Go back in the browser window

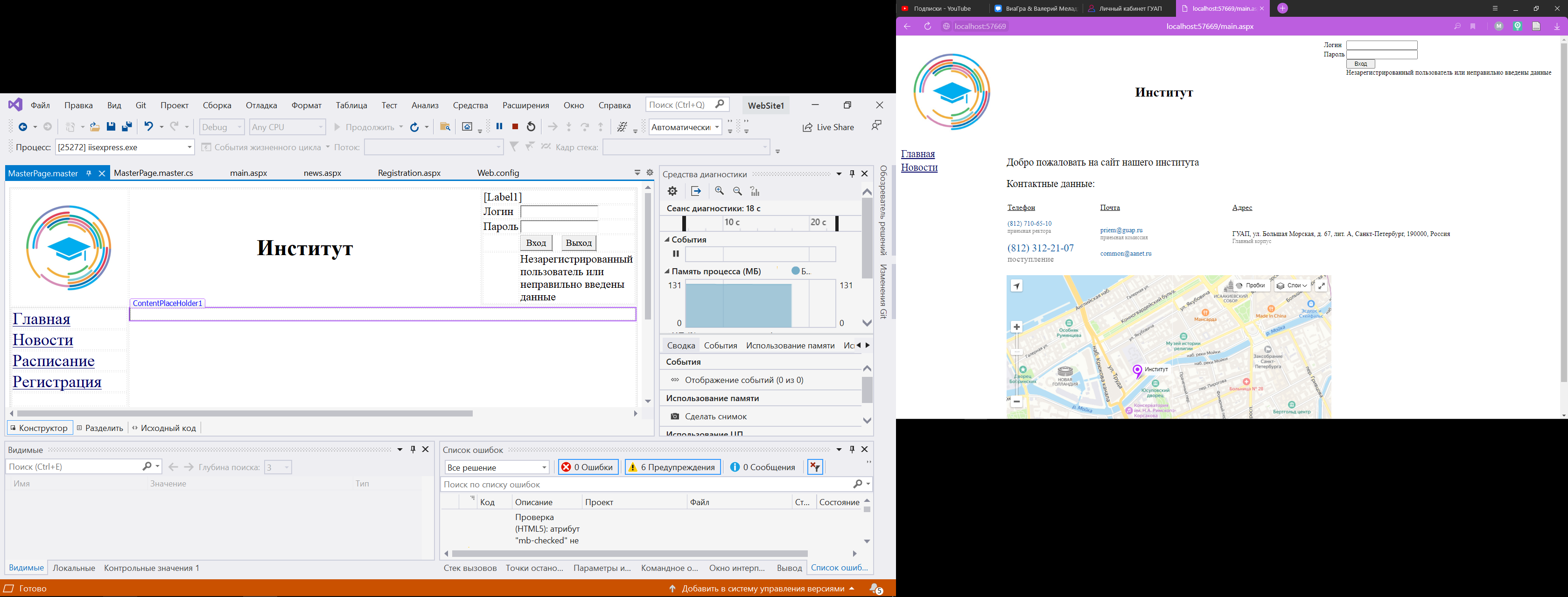907,26
